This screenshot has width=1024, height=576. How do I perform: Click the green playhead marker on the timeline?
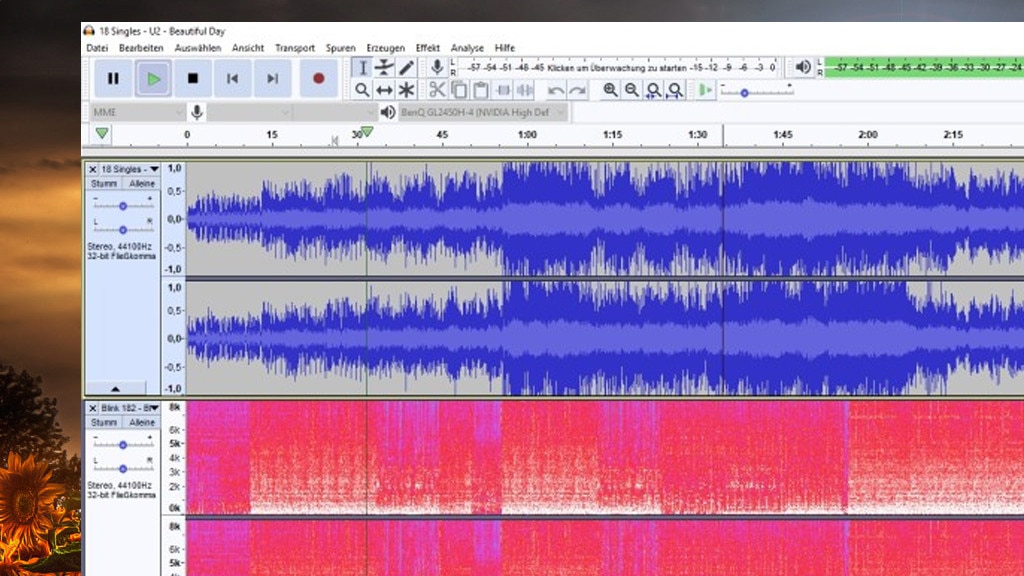click(x=368, y=132)
